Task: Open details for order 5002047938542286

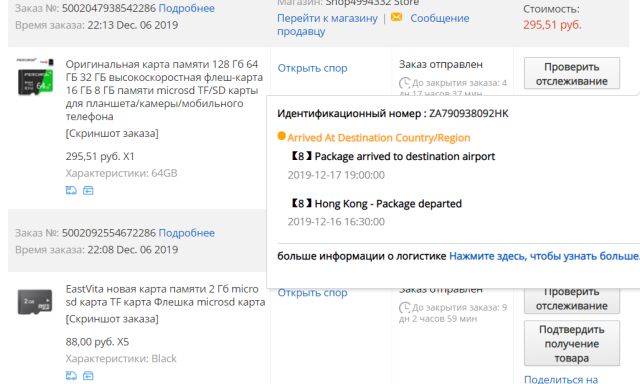Action: click(x=187, y=8)
